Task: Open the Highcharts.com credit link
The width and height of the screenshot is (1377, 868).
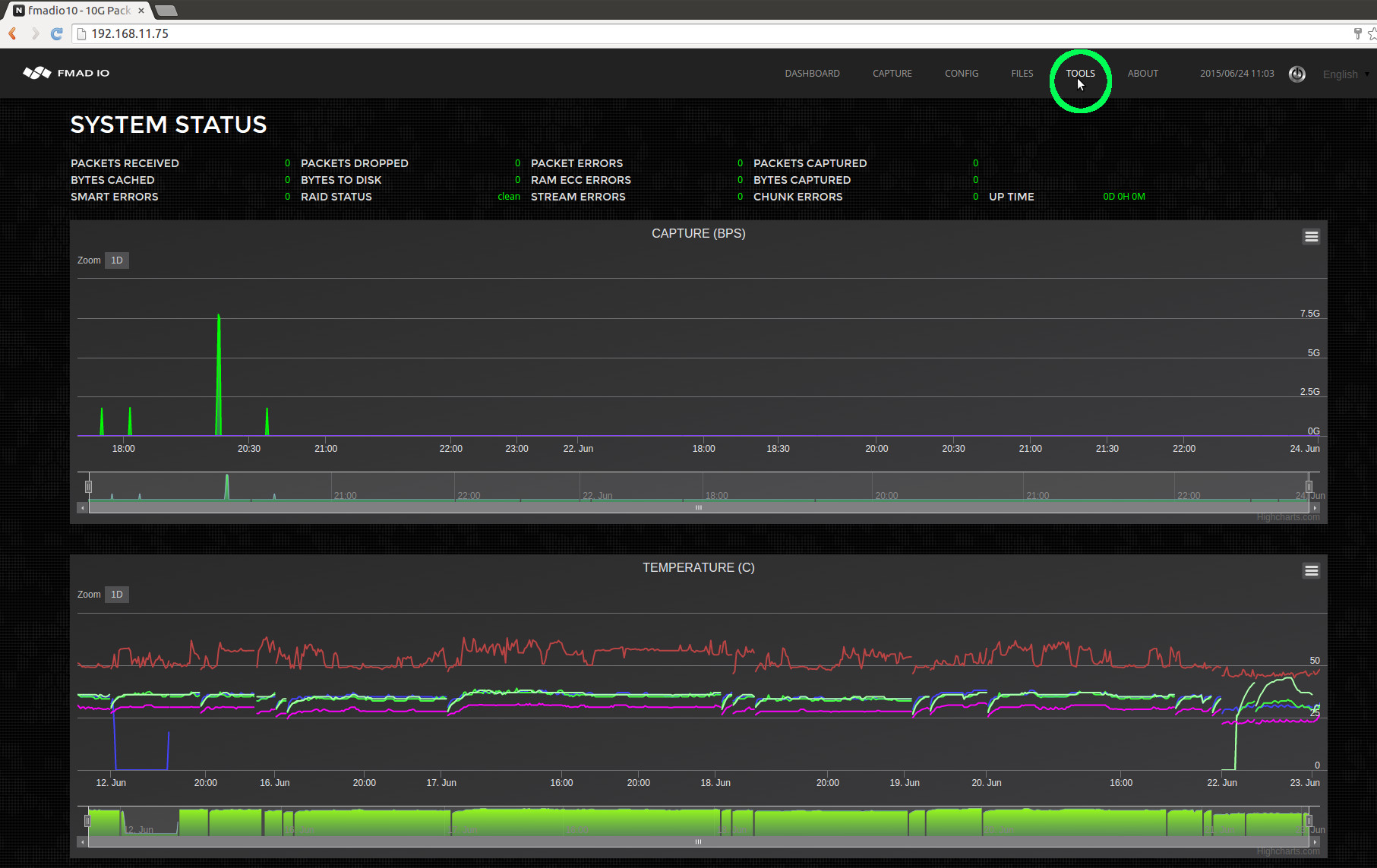Action: [x=1288, y=517]
